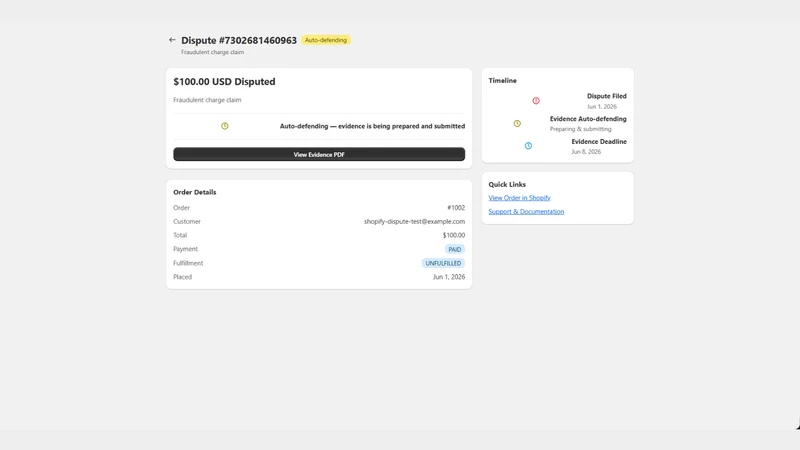The image size is (800, 450).
Task: Select customer email shopify-dispute-test@example.com
Action: tap(414, 221)
